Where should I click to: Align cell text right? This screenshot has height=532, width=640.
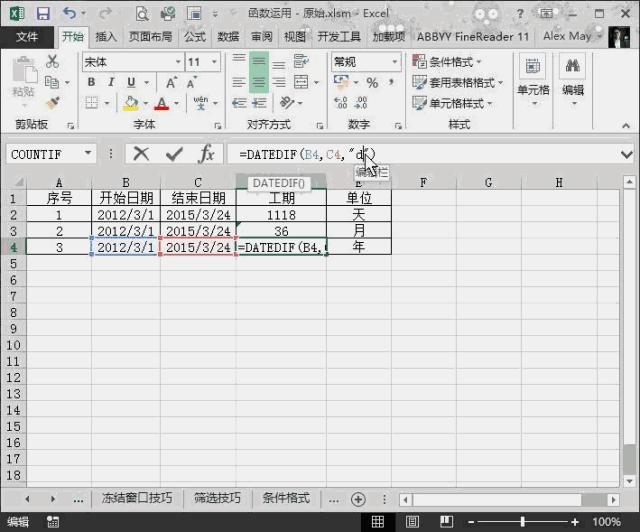click(x=279, y=82)
